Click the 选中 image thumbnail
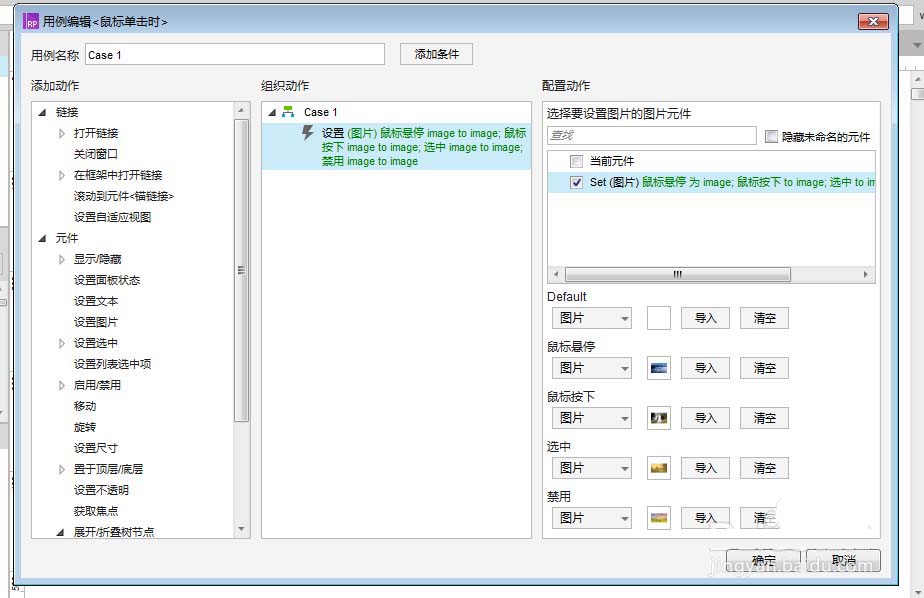Screen dimensions: 924x598 [x=659, y=468]
